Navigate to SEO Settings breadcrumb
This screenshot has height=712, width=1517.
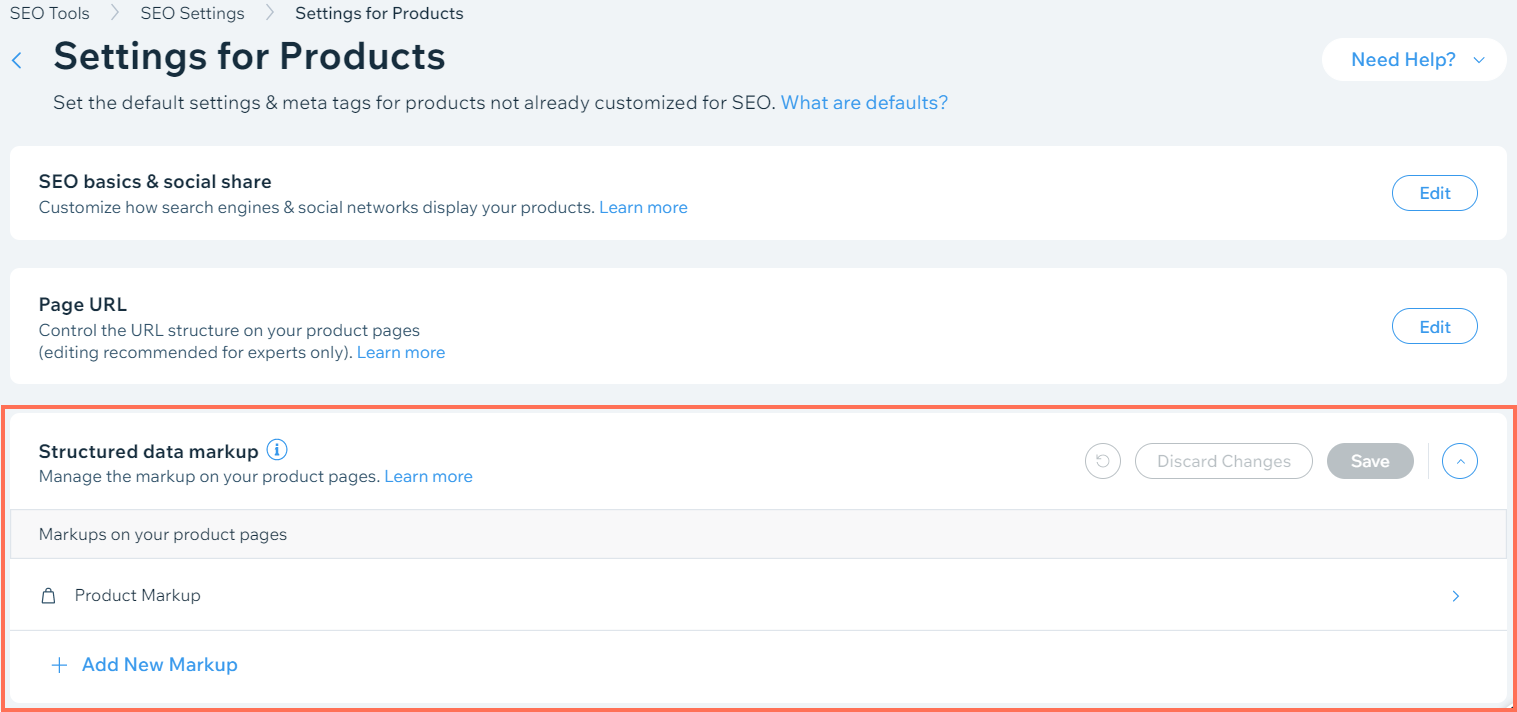pyautogui.click(x=192, y=13)
